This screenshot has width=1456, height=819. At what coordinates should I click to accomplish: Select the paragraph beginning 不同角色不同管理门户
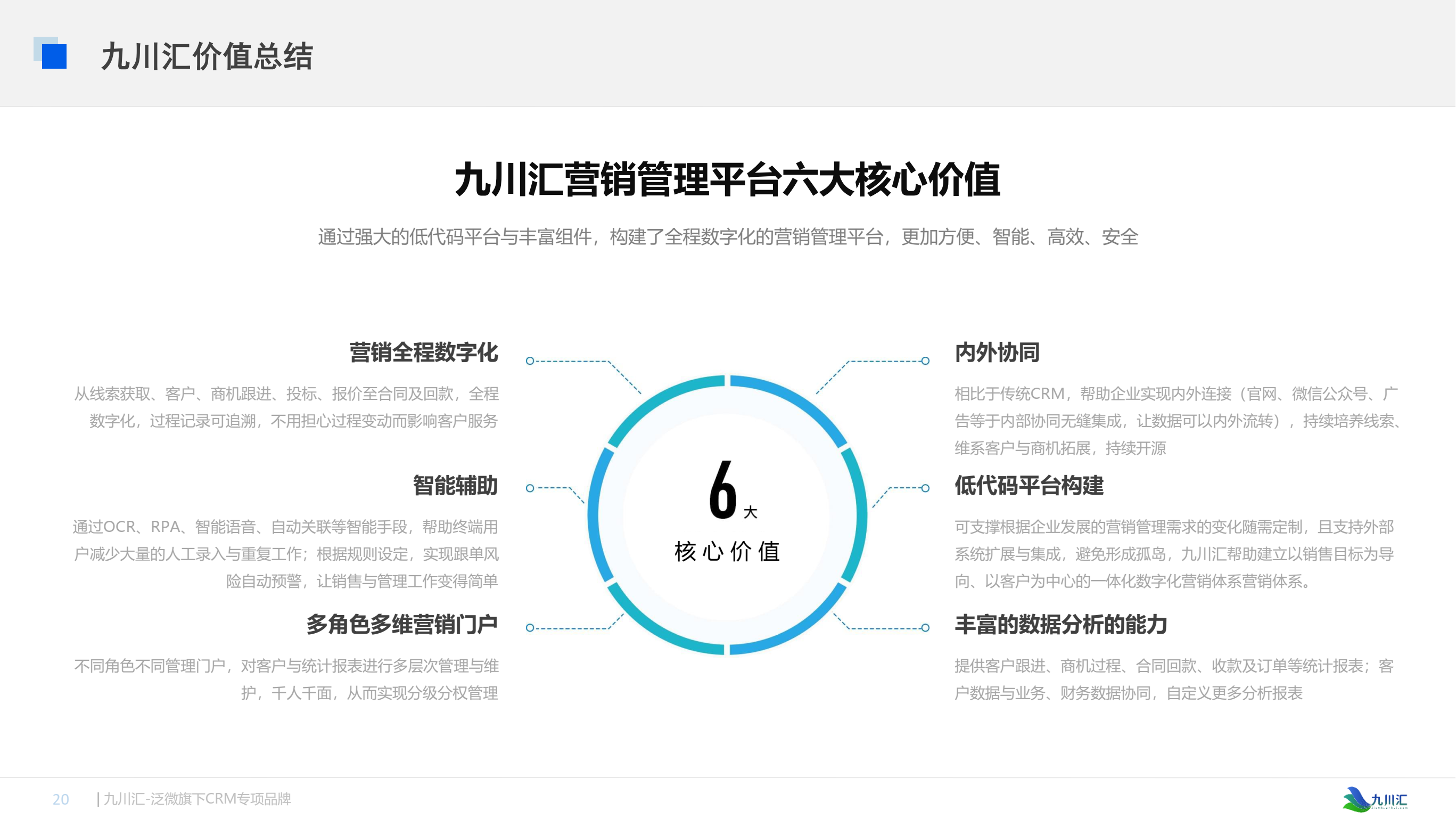286,679
